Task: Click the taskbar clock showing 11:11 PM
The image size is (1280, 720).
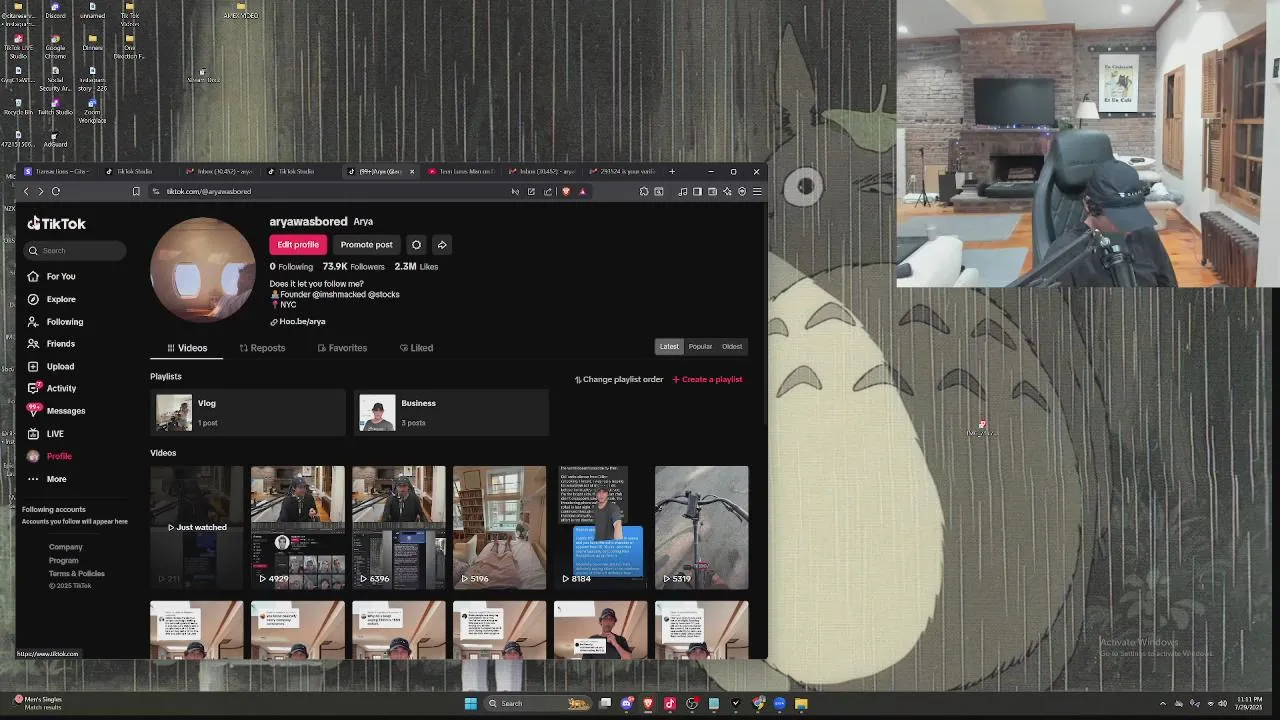Action: click(1249, 703)
